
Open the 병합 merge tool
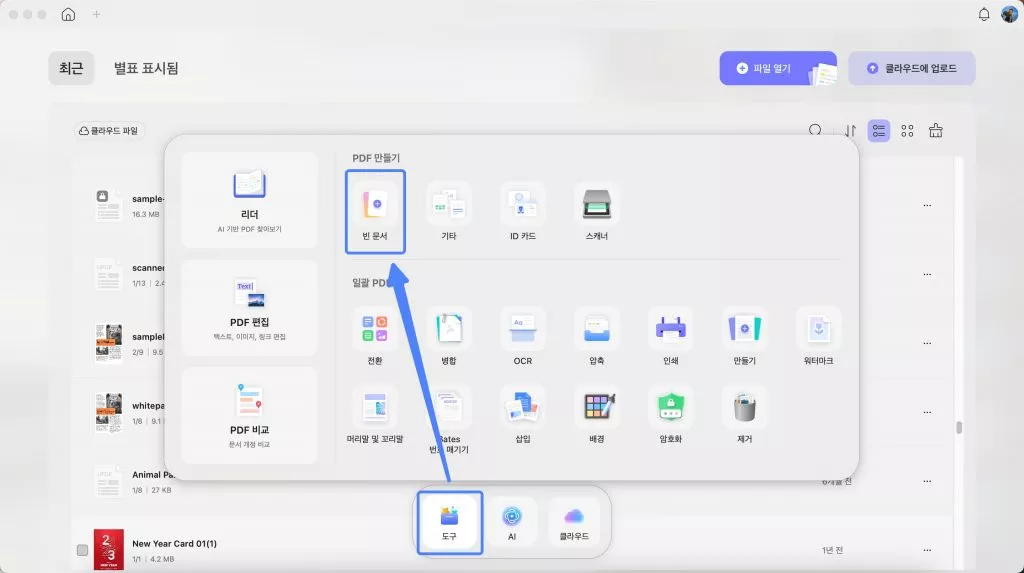pyautogui.click(x=449, y=336)
